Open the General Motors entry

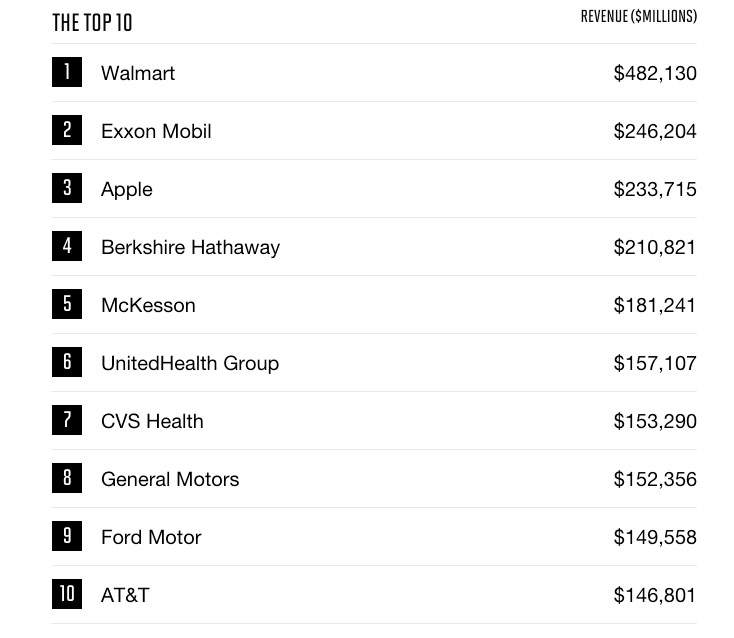pos(170,479)
